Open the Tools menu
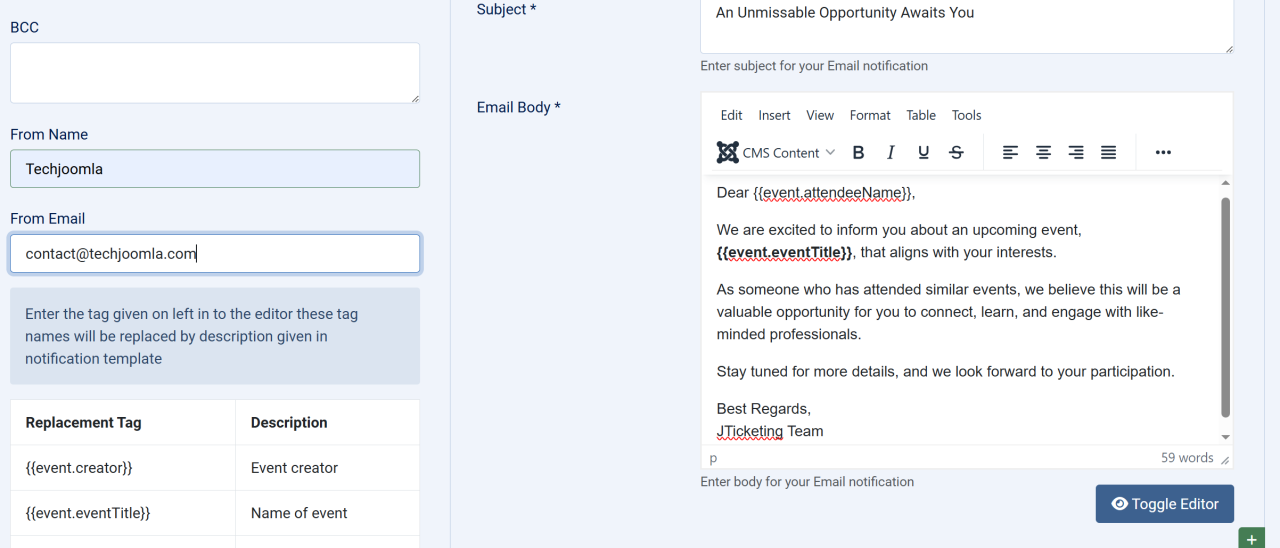This screenshot has height=548, width=1280. click(x=966, y=115)
